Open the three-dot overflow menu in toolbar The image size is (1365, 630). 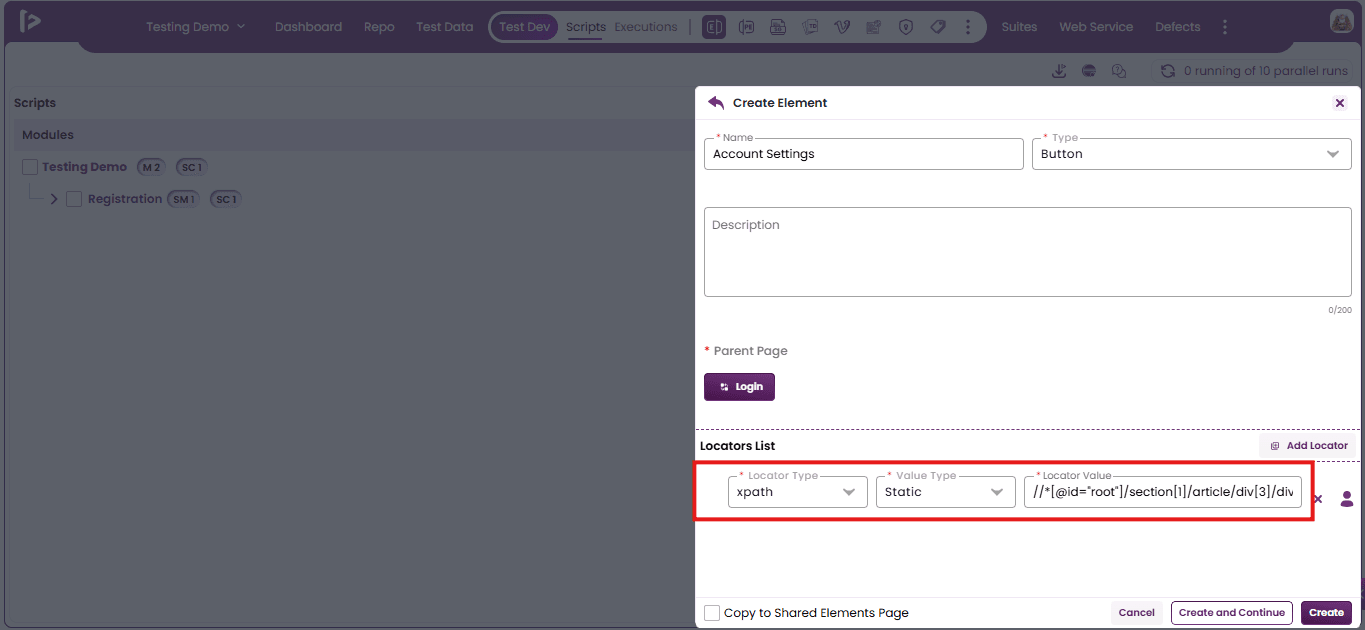click(968, 27)
